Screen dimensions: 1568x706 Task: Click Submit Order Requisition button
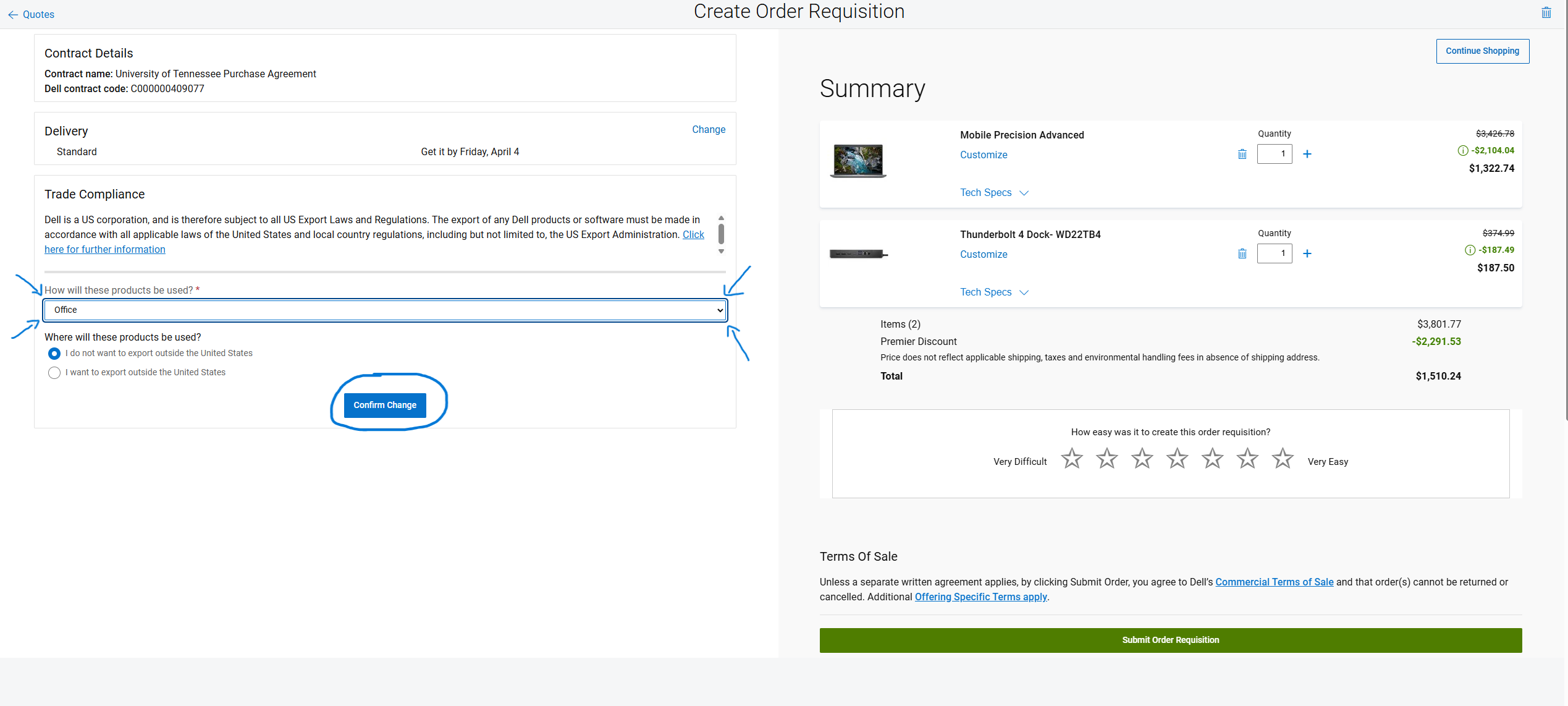pyautogui.click(x=1170, y=640)
